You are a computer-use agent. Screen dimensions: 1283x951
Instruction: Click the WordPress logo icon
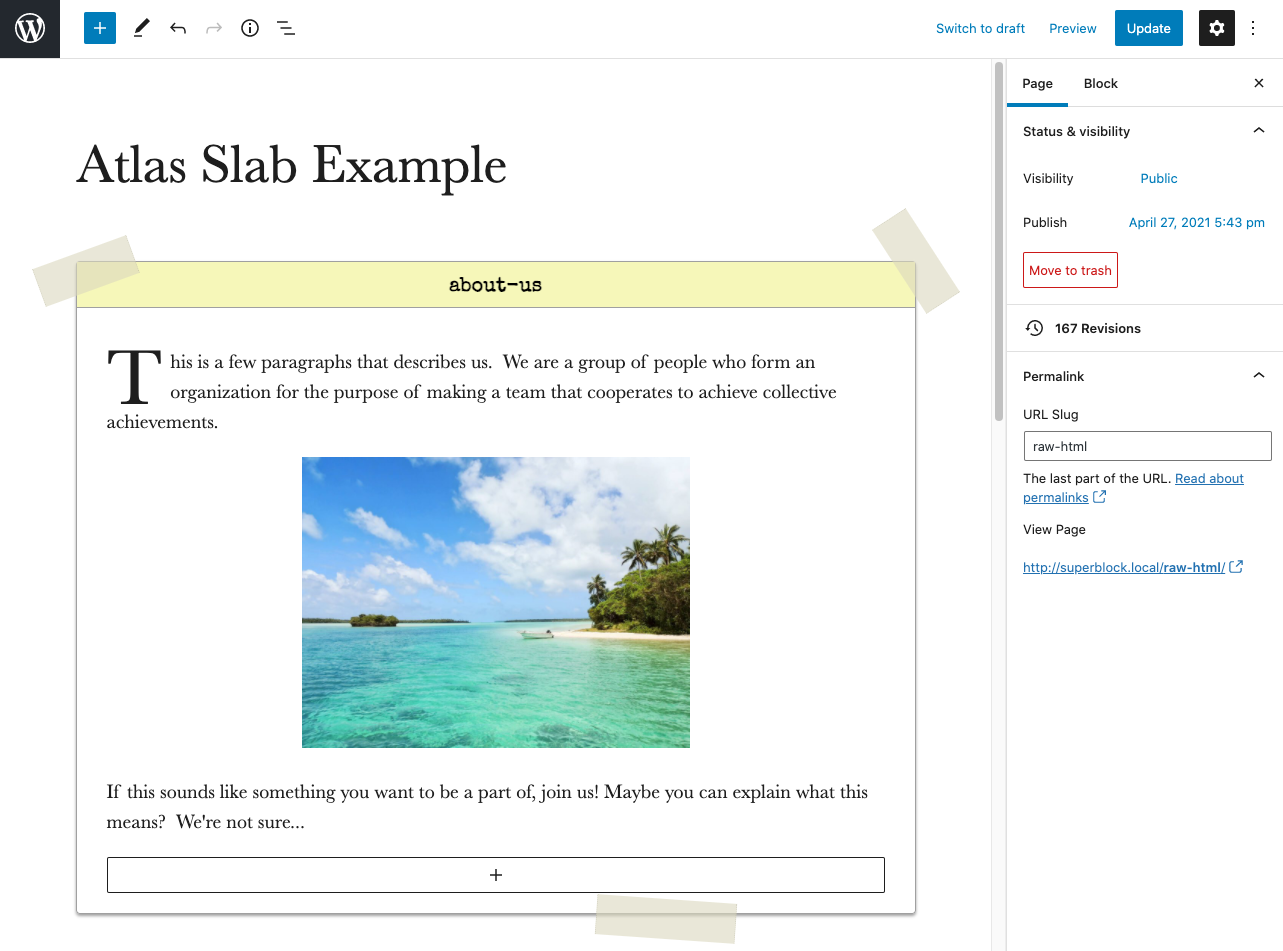[x=30, y=29]
